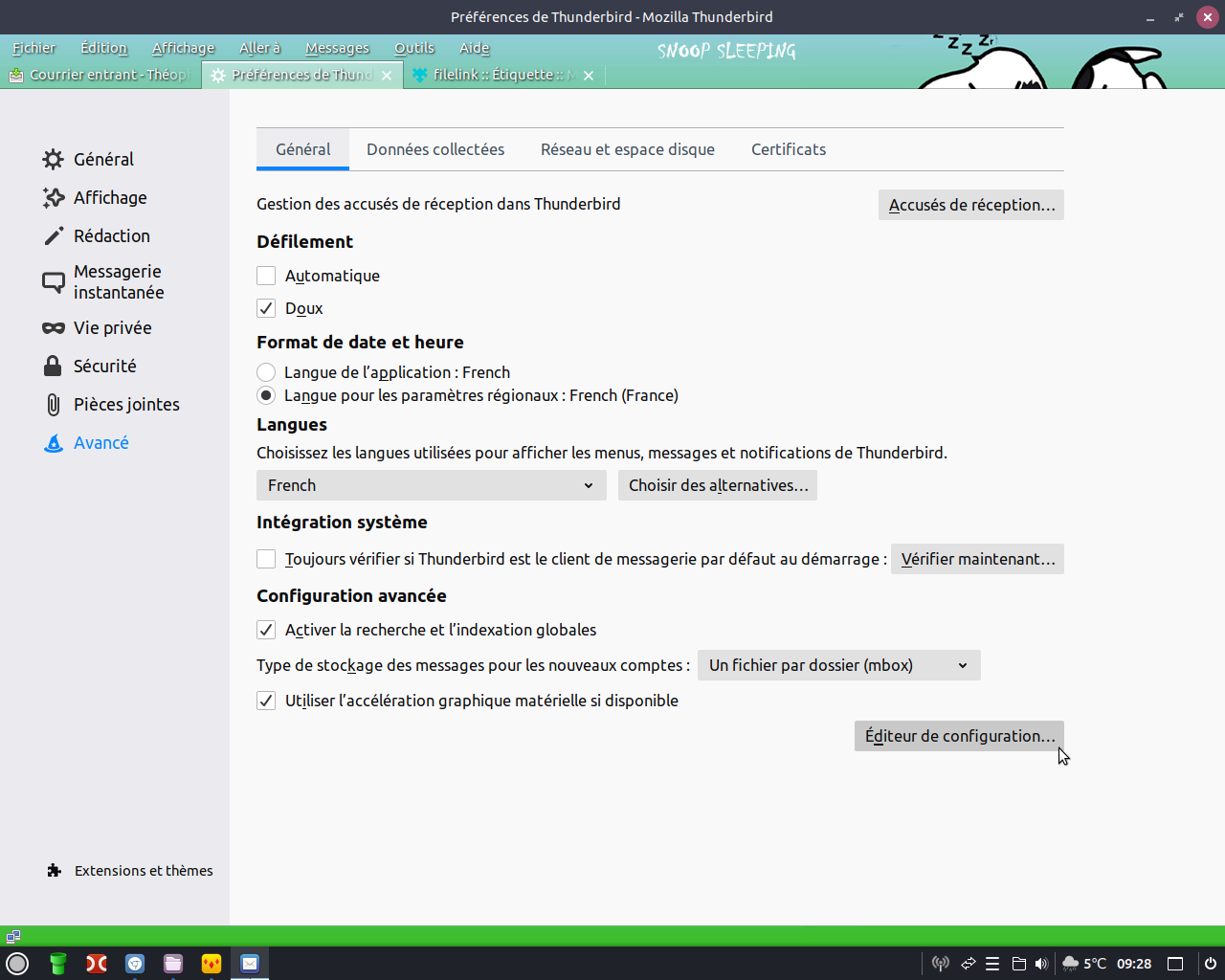Go to Vie privée mask icon
Viewport: 1225px width, 980px height.
pos(54,327)
